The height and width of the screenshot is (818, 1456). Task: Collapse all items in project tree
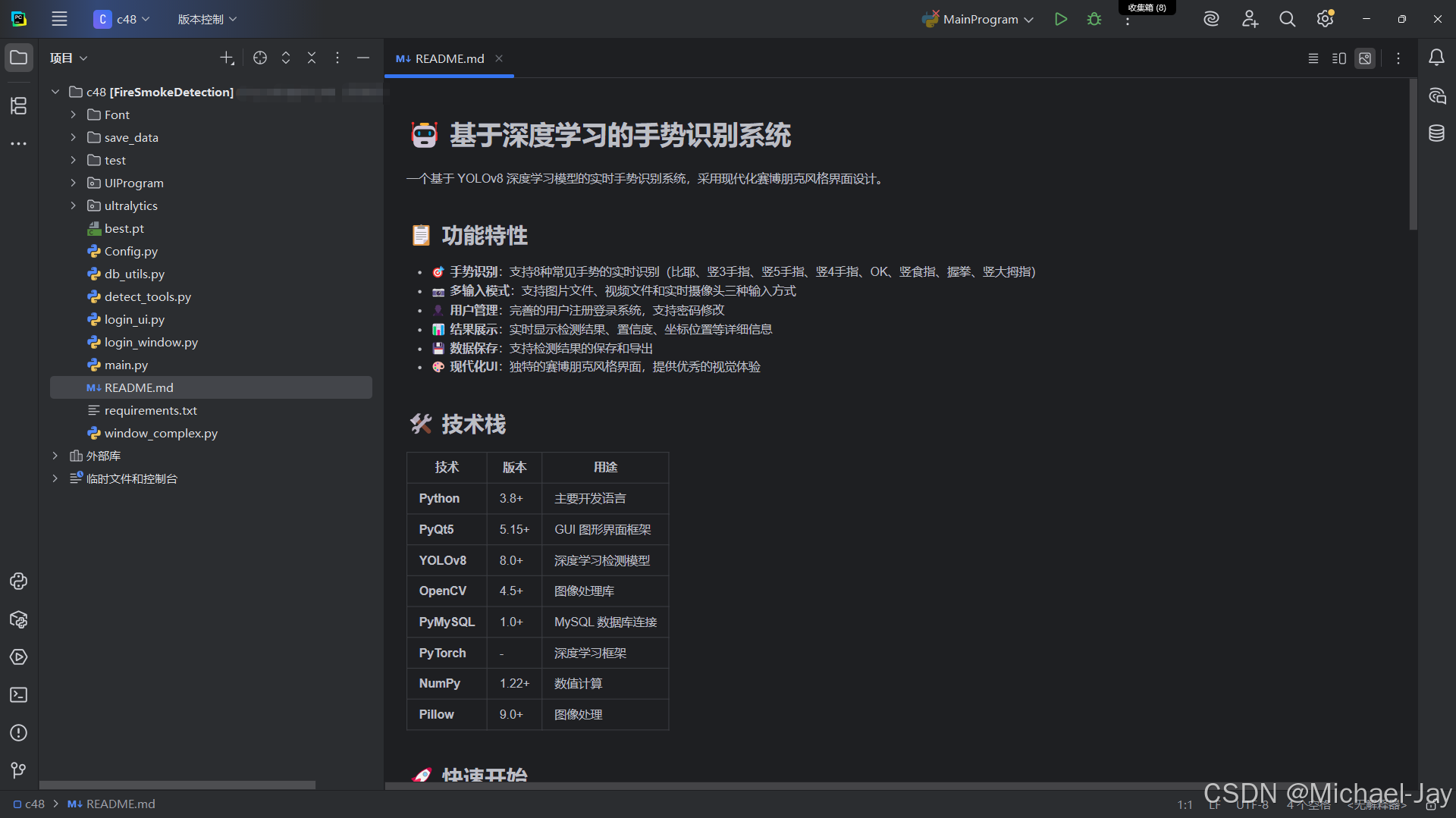click(312, 58)
